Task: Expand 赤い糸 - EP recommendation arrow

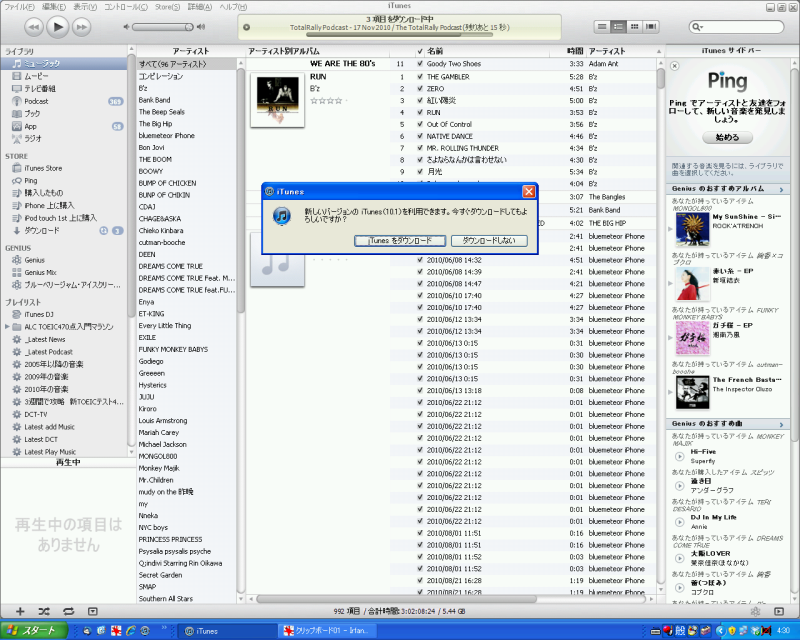Action: click(x=670, y=283)
